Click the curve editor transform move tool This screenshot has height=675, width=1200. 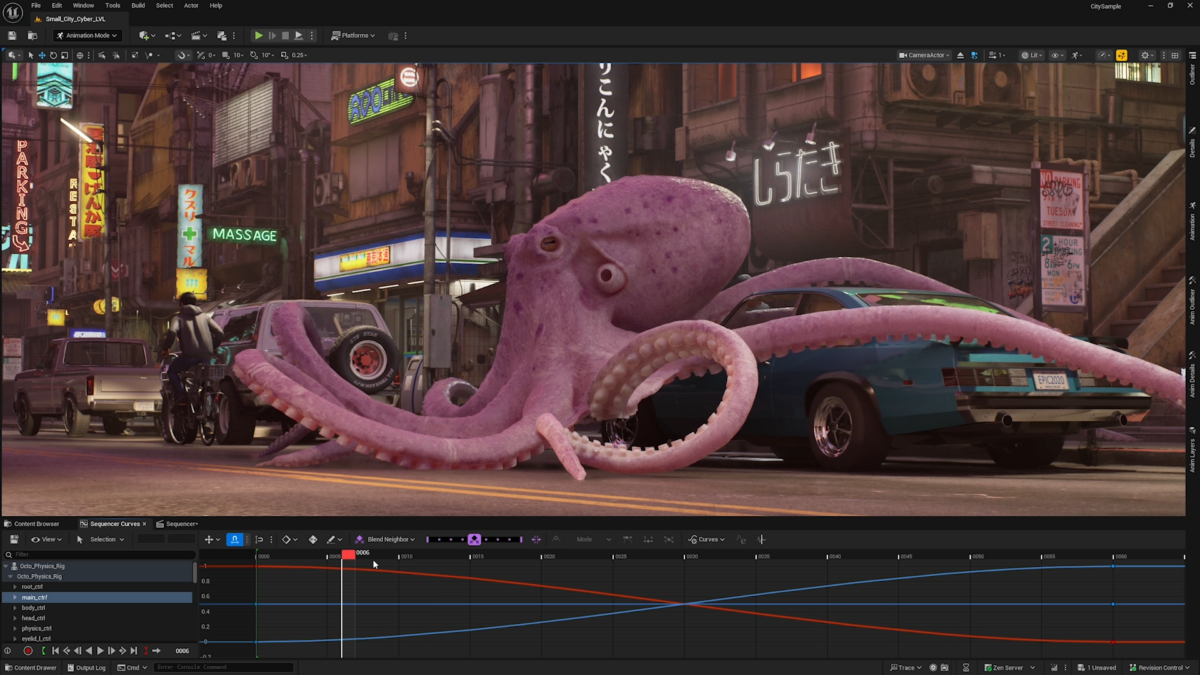(x=211, y=540)
